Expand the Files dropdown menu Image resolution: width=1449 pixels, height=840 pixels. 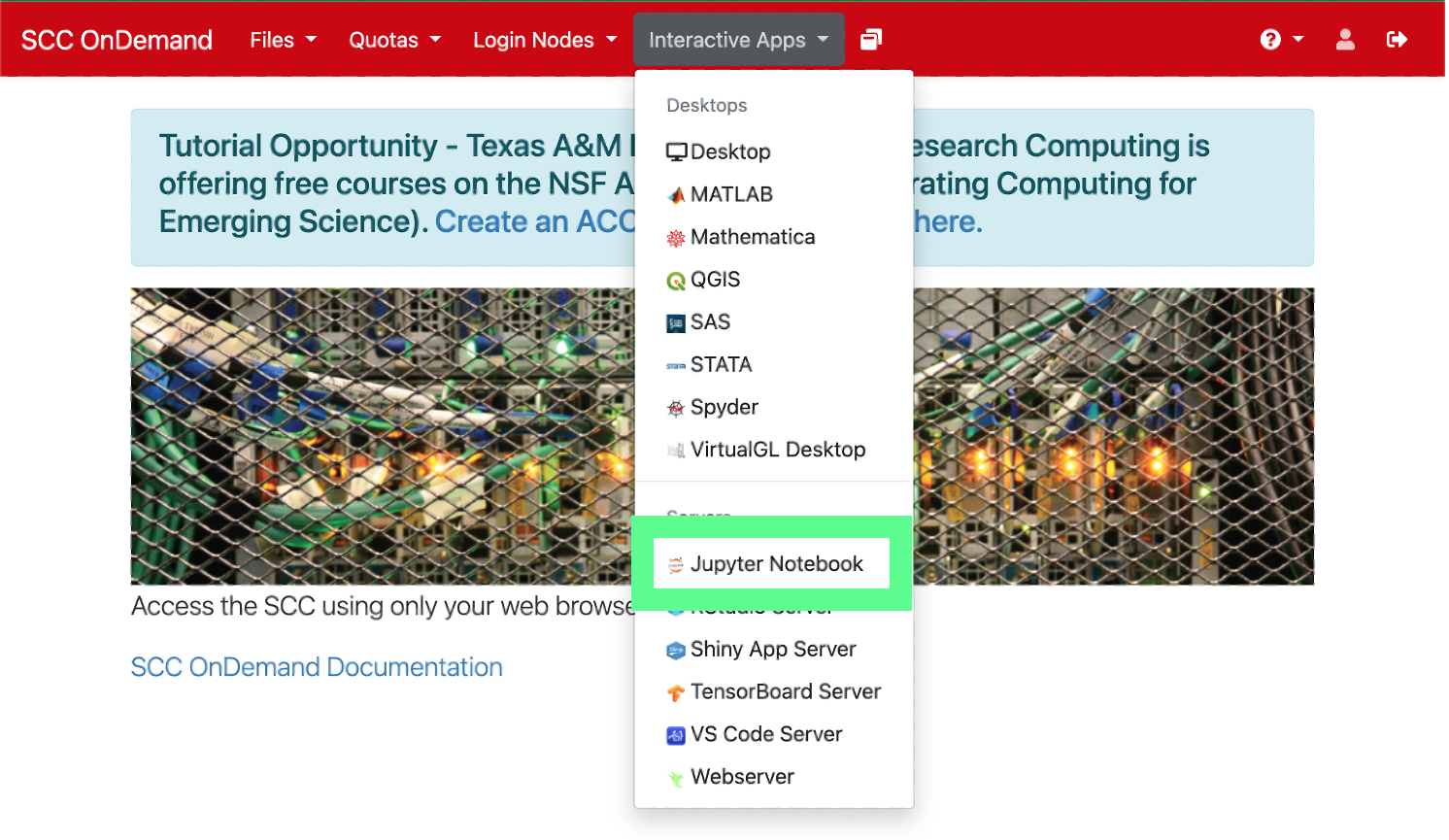pyautogui.click(x=283, y=40)
